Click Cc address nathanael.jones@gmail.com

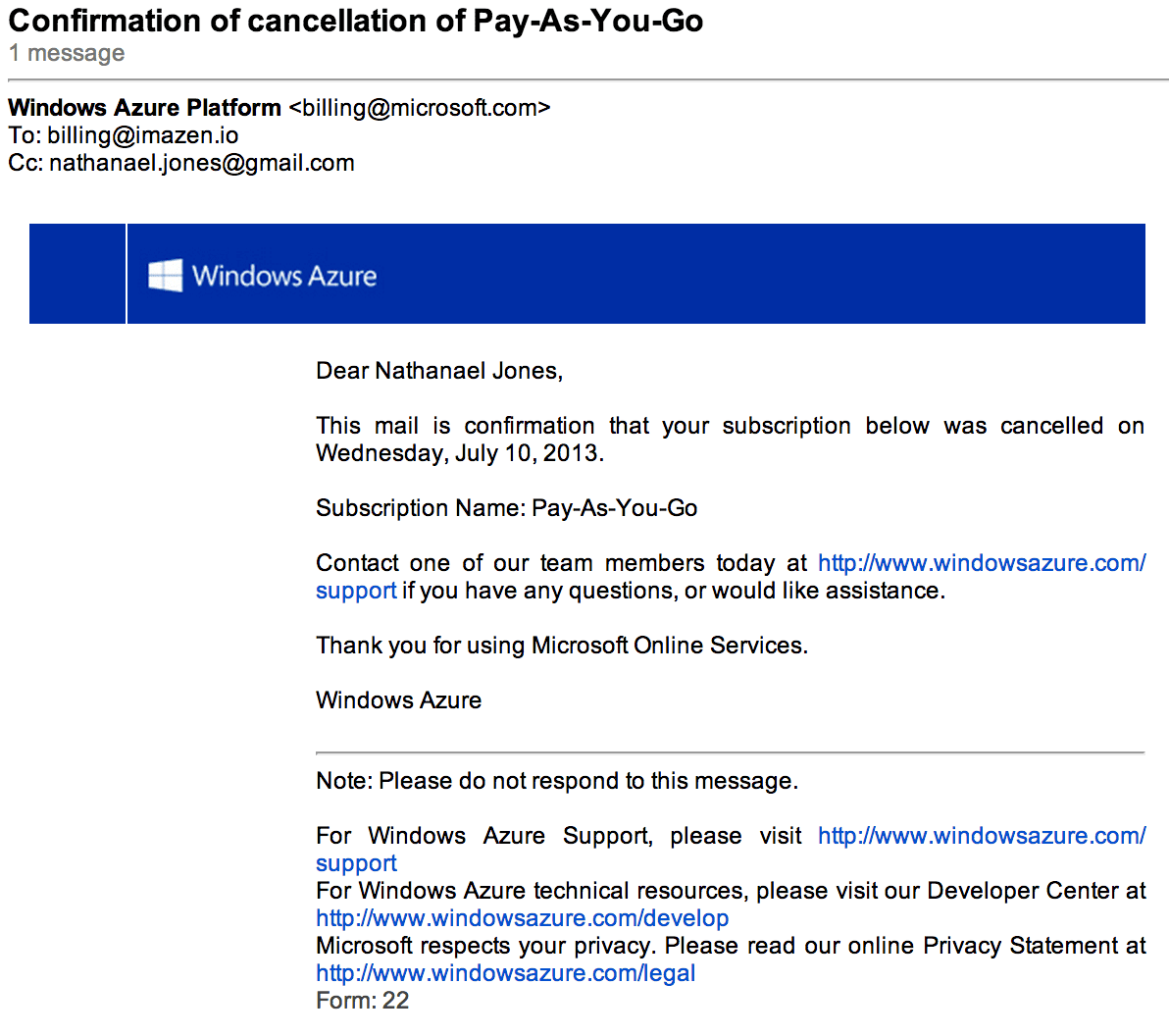point(202,163)
